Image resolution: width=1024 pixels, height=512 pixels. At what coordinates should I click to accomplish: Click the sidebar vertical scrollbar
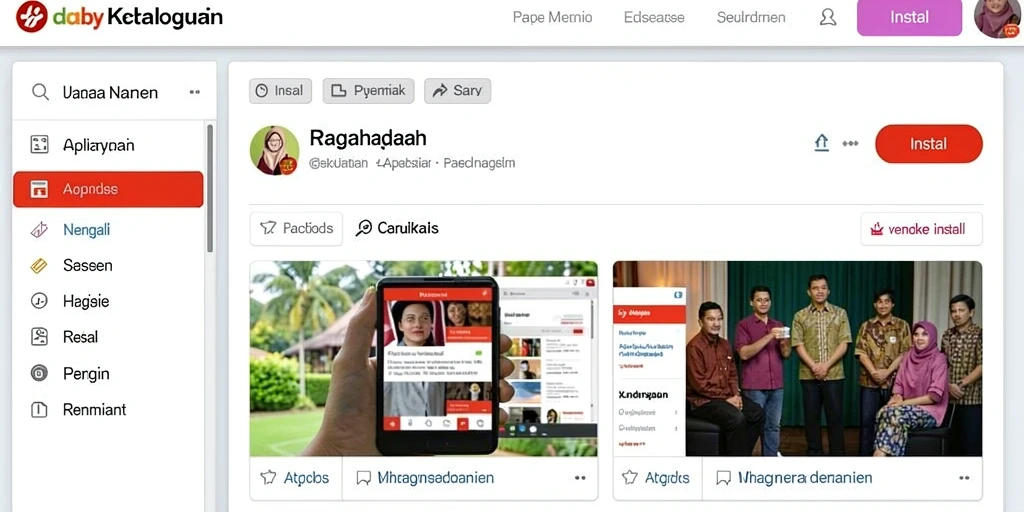click(210, 187)
